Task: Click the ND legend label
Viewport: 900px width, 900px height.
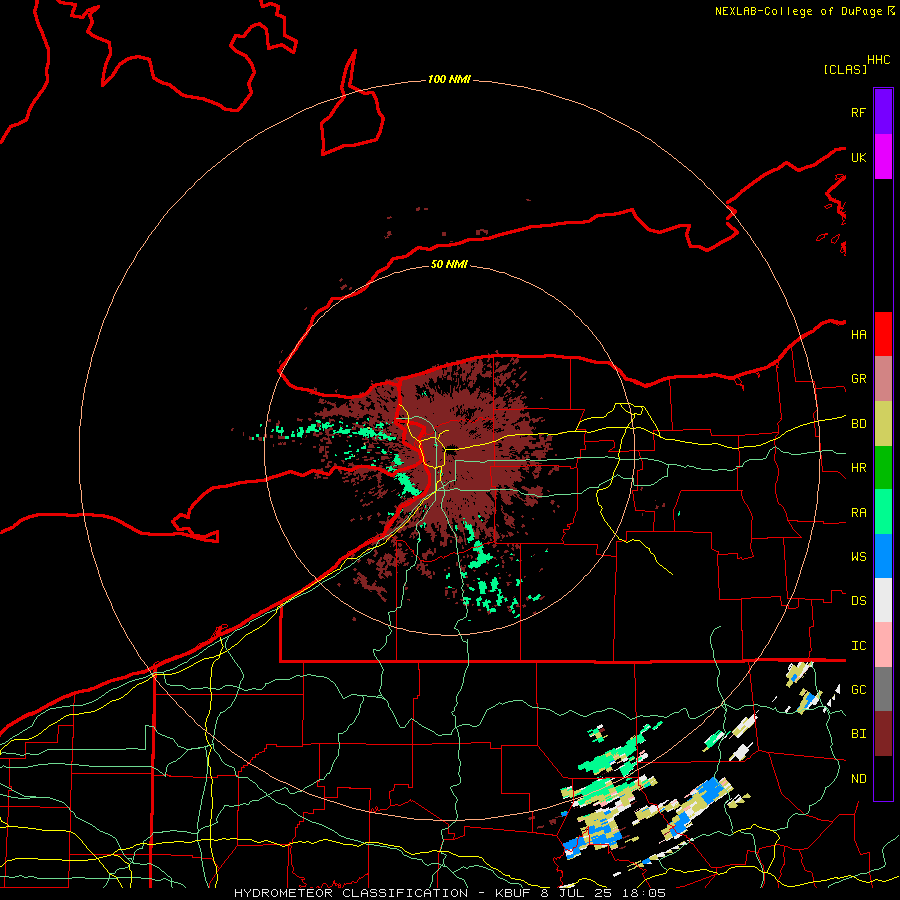Action: [858, 779]
